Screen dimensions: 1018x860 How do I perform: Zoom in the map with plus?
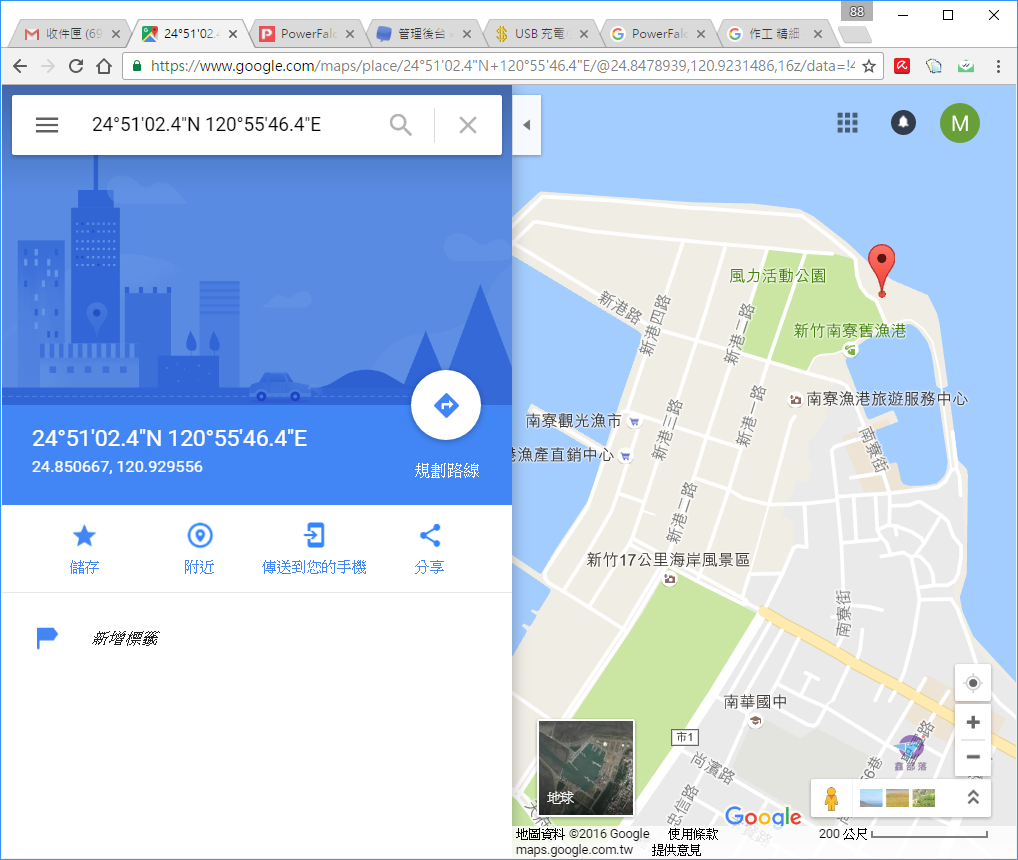point(973,722)
